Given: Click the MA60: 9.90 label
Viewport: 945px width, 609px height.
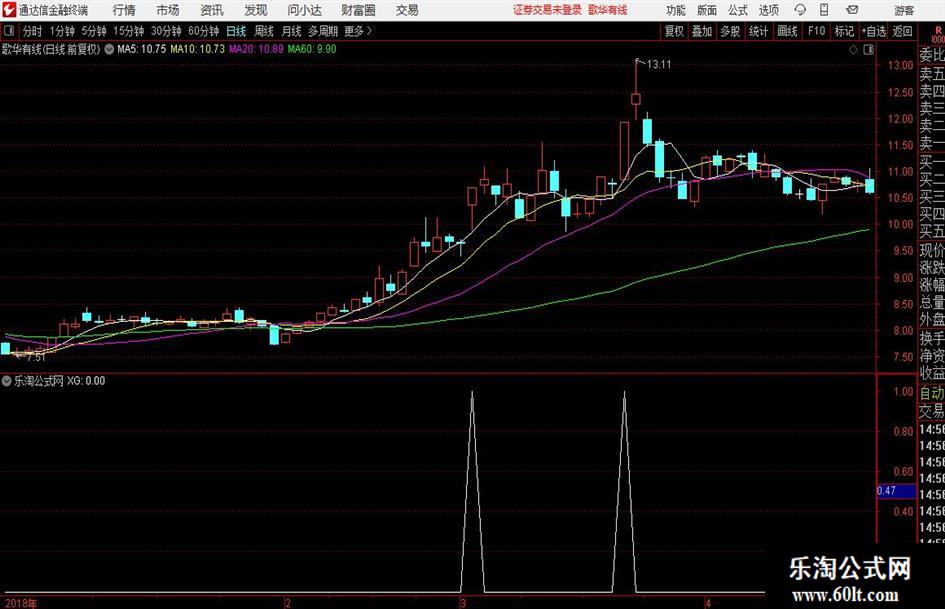Looking at the screenshot, I should coord(312,49).
